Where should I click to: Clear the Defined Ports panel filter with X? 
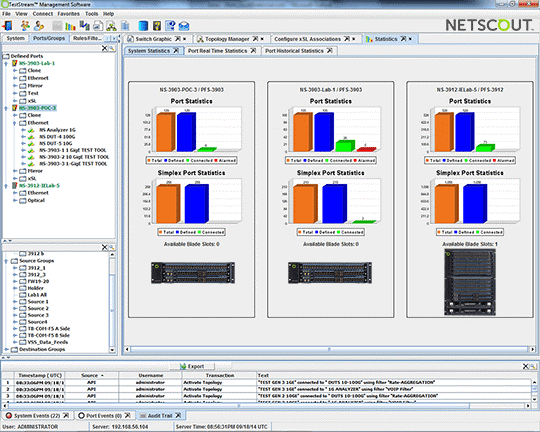click(104, 48)
